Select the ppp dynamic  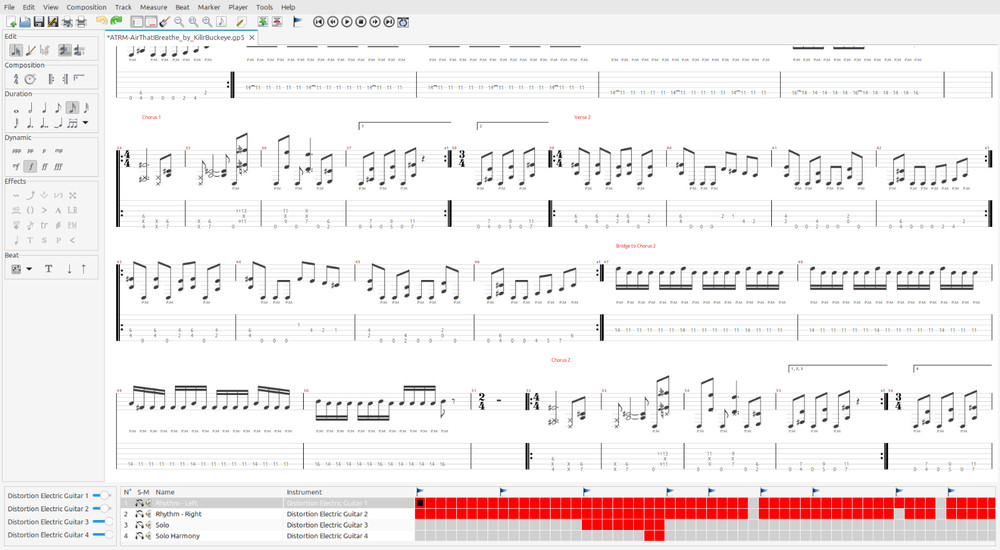(x=16, y=151)
